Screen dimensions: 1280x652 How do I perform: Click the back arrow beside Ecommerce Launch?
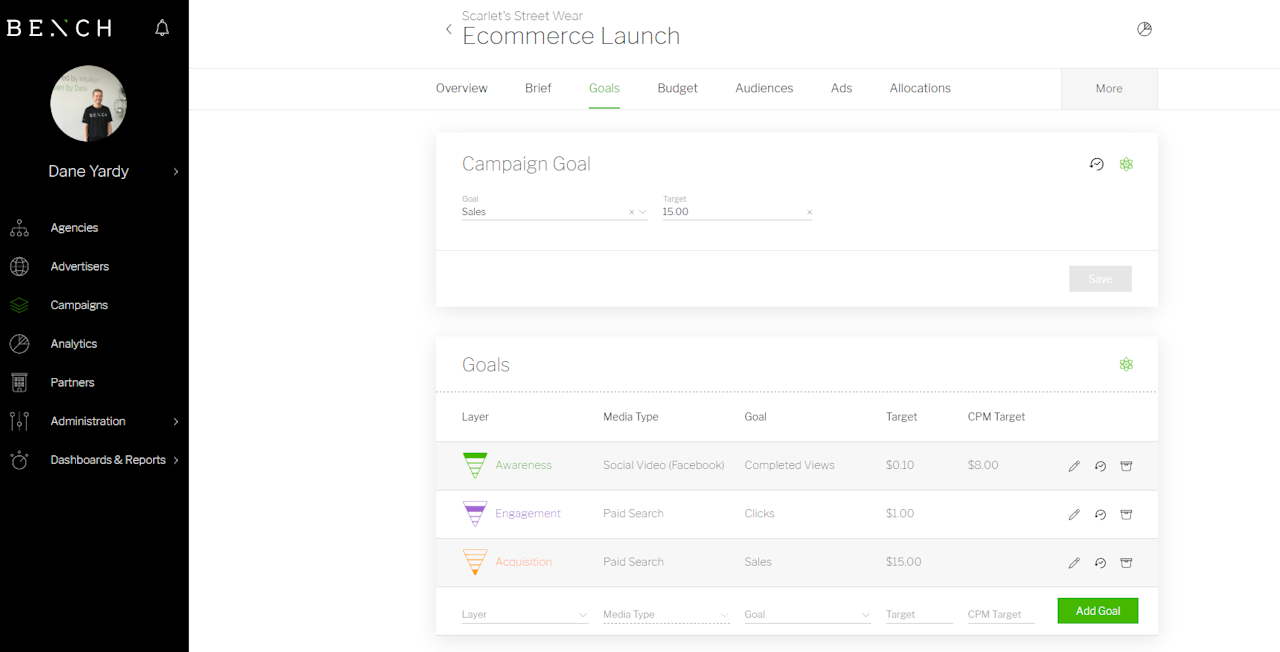[x=448, y=29]
